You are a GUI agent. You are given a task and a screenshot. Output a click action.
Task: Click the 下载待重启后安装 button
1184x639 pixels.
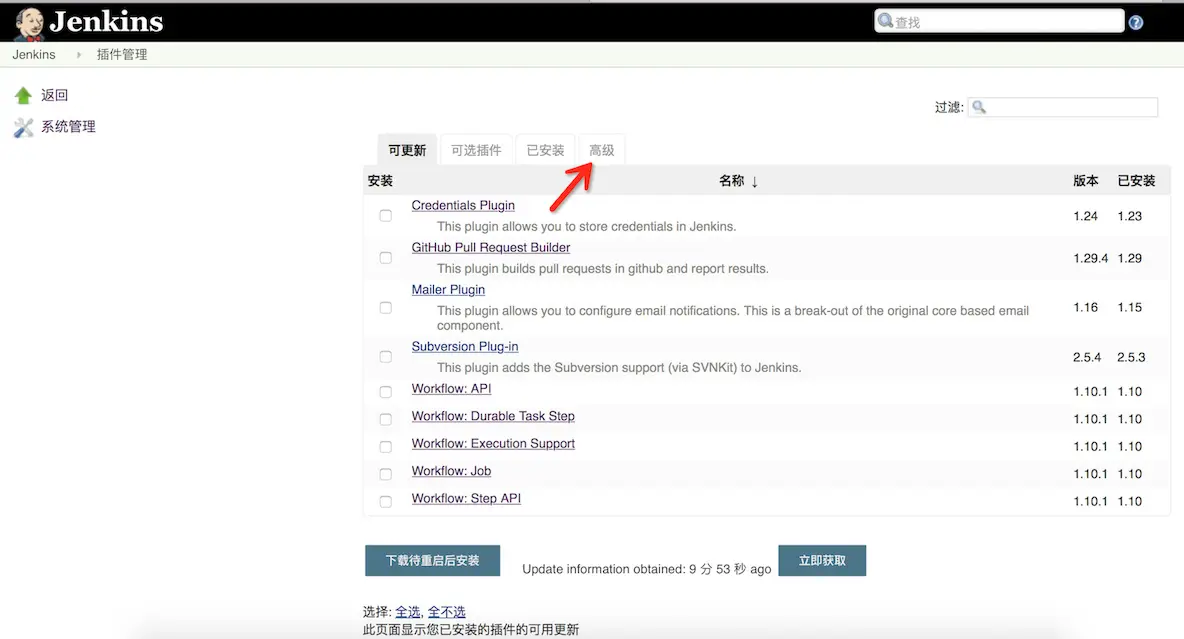433,560
